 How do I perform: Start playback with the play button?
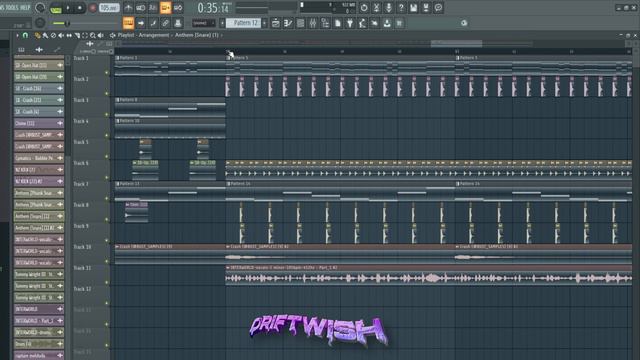click(x=68, y=8)
